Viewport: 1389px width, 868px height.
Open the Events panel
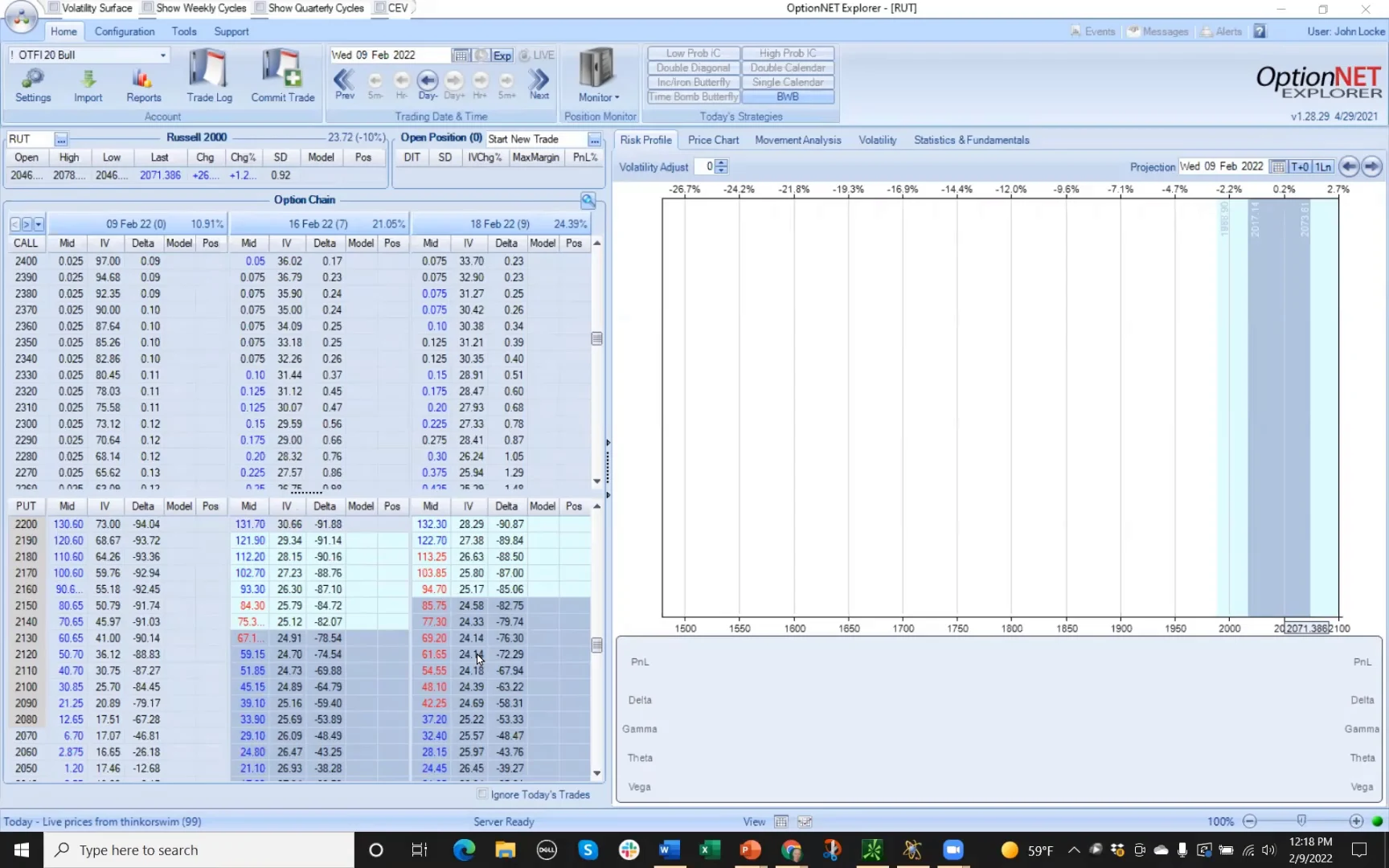pyautogui.click(x=1093, y=31)
